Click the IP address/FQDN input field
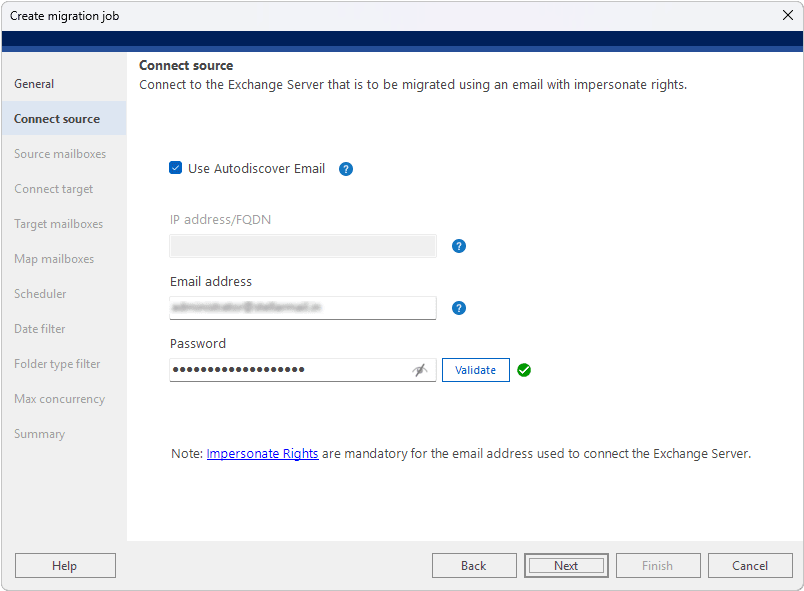Image resolution: width=804 pixels, height=591 pixels. [303, 246]
